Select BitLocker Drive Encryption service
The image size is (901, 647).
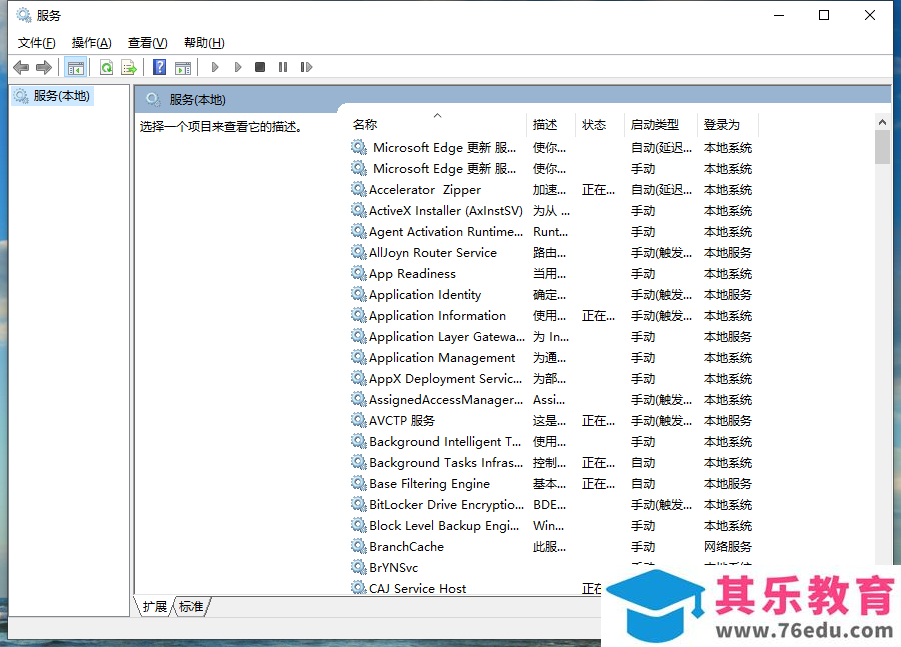coord(446,504)
